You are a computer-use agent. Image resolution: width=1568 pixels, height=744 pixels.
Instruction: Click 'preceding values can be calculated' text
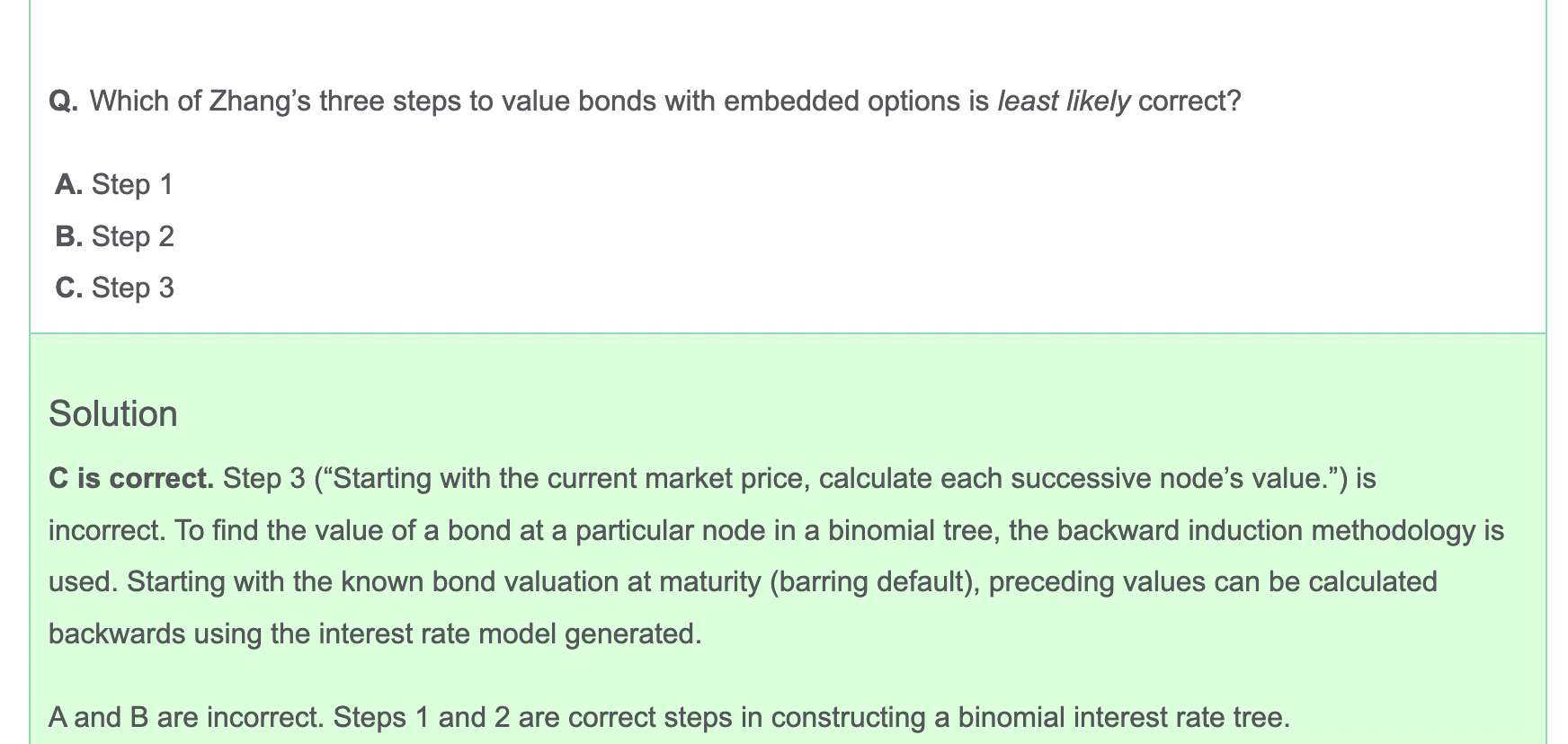(1212, 582)
